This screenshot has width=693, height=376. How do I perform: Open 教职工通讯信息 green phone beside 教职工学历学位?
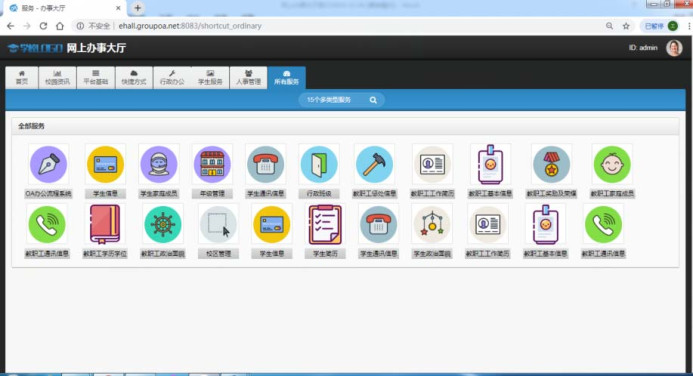(x=47, y=224)
